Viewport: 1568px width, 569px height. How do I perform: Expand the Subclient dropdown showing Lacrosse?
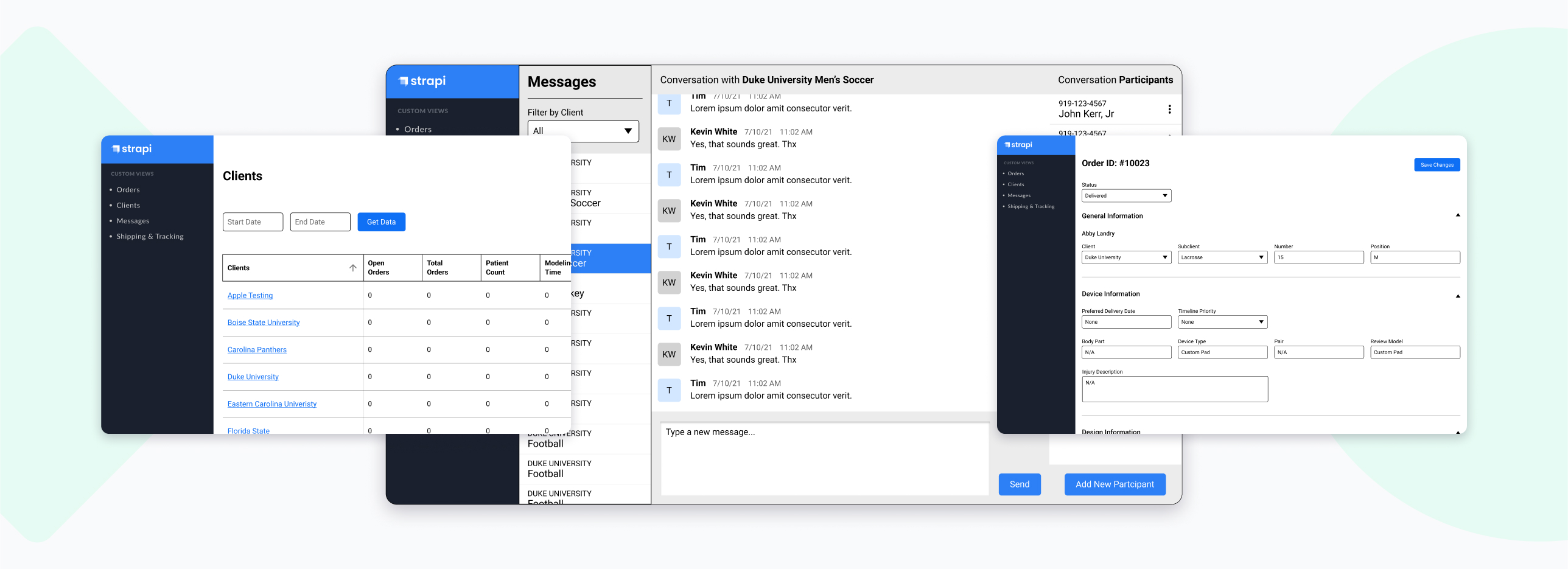(1222, 257)
